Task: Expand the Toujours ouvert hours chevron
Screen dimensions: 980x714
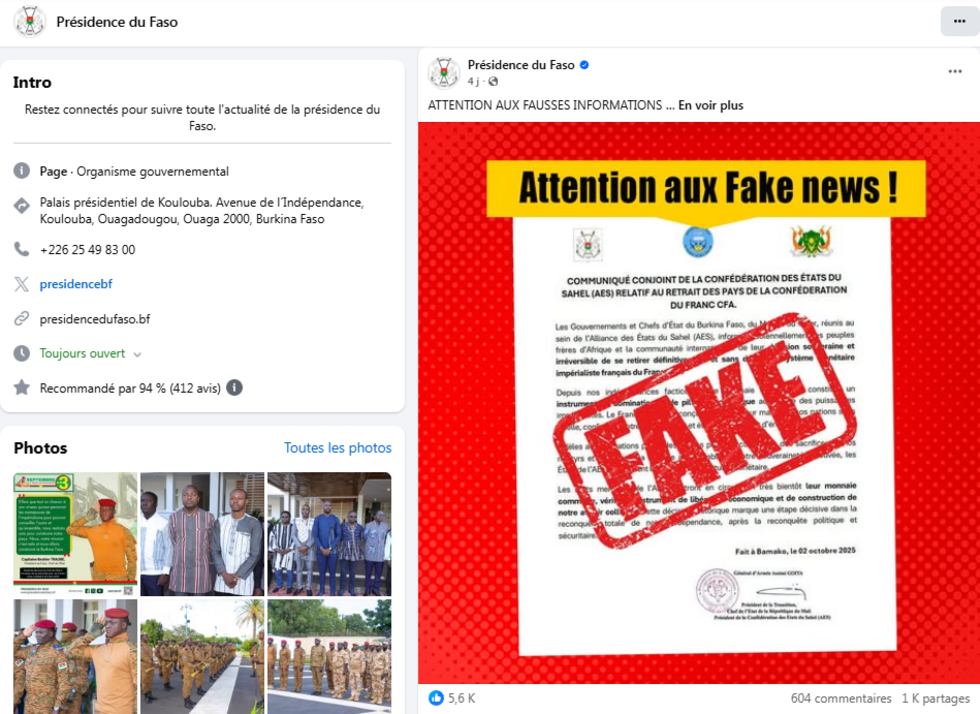Action: point(138,354)
